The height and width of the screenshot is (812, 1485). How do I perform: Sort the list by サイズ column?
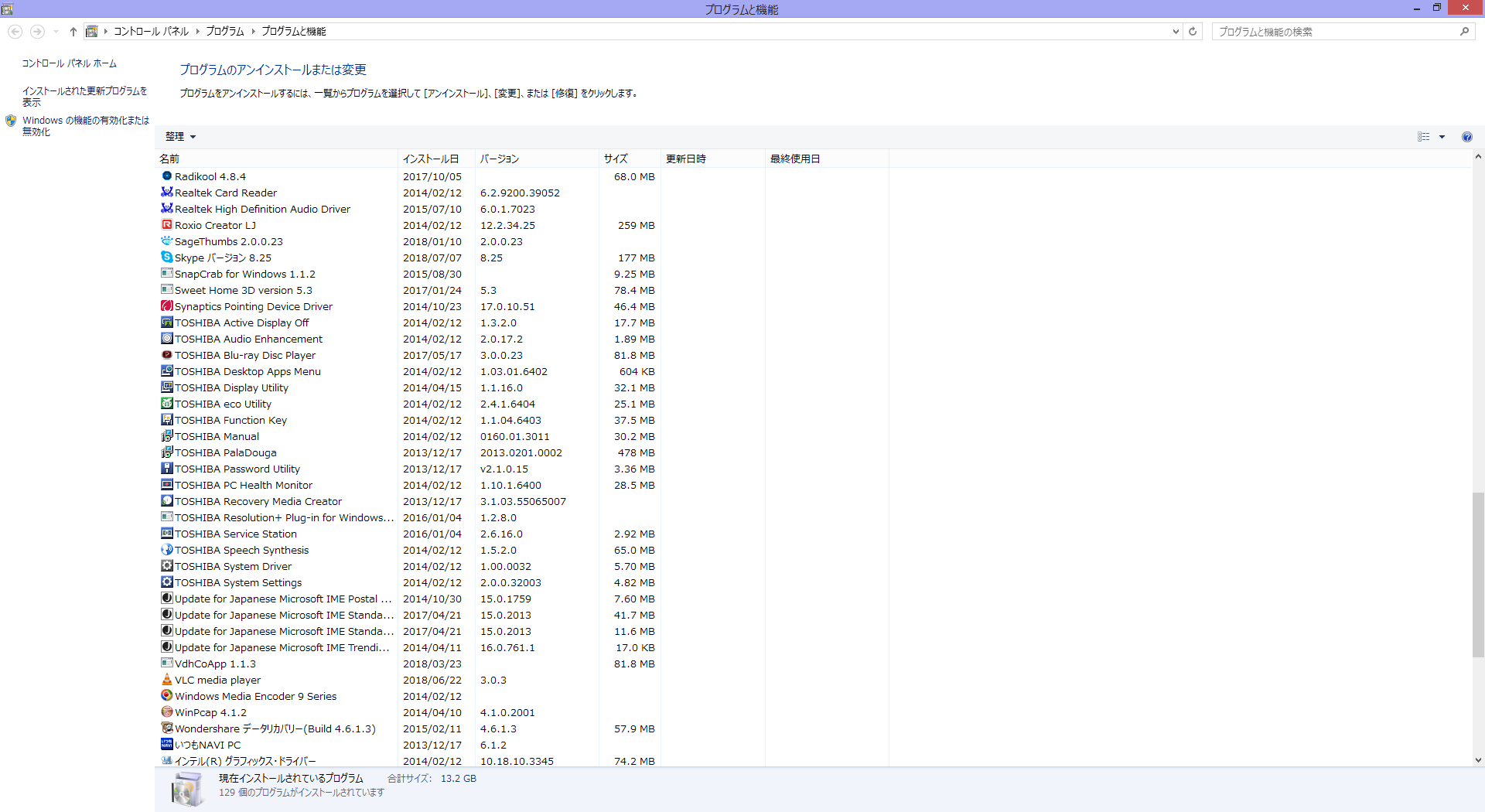click(x=630, y=159)
